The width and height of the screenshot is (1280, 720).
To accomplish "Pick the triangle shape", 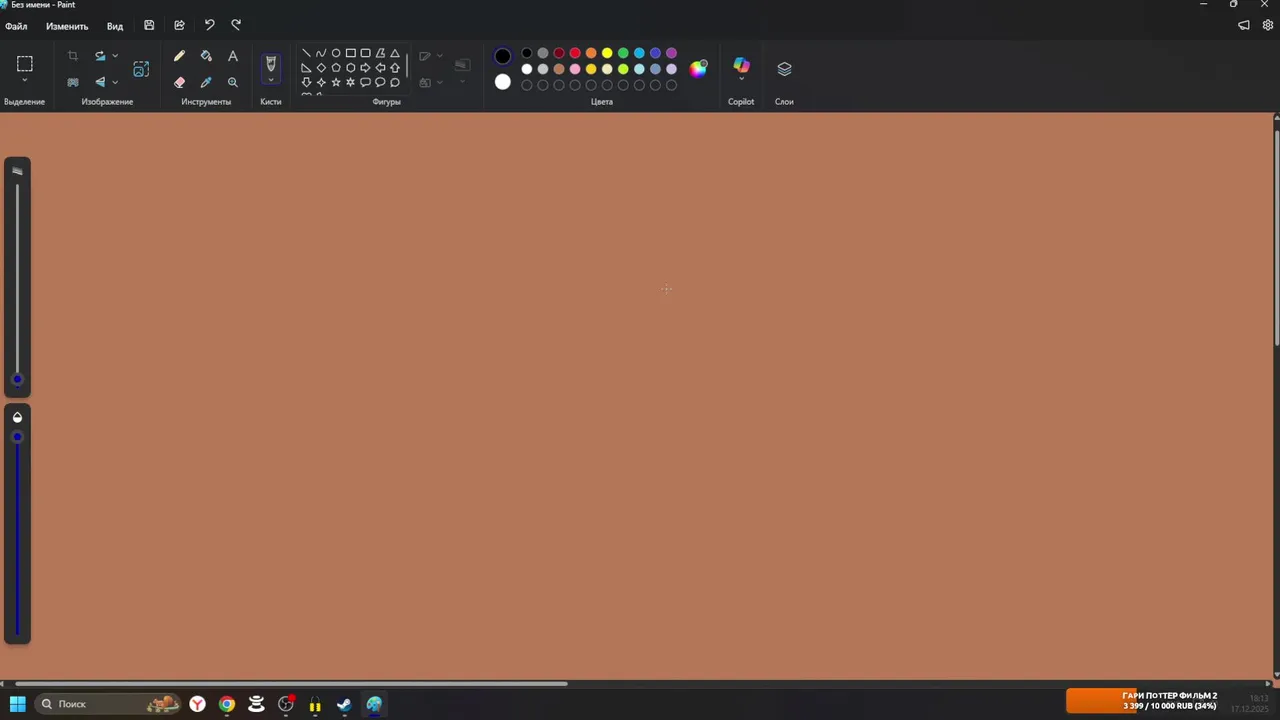I will (395, 53).
